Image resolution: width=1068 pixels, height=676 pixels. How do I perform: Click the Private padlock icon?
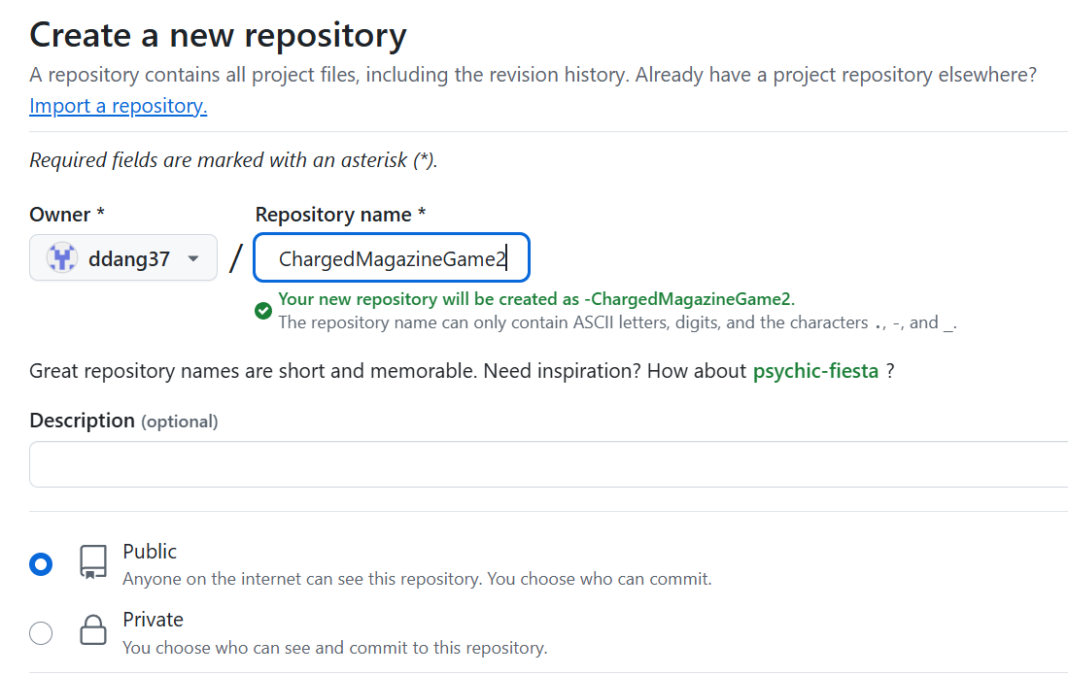click(93, 631)
